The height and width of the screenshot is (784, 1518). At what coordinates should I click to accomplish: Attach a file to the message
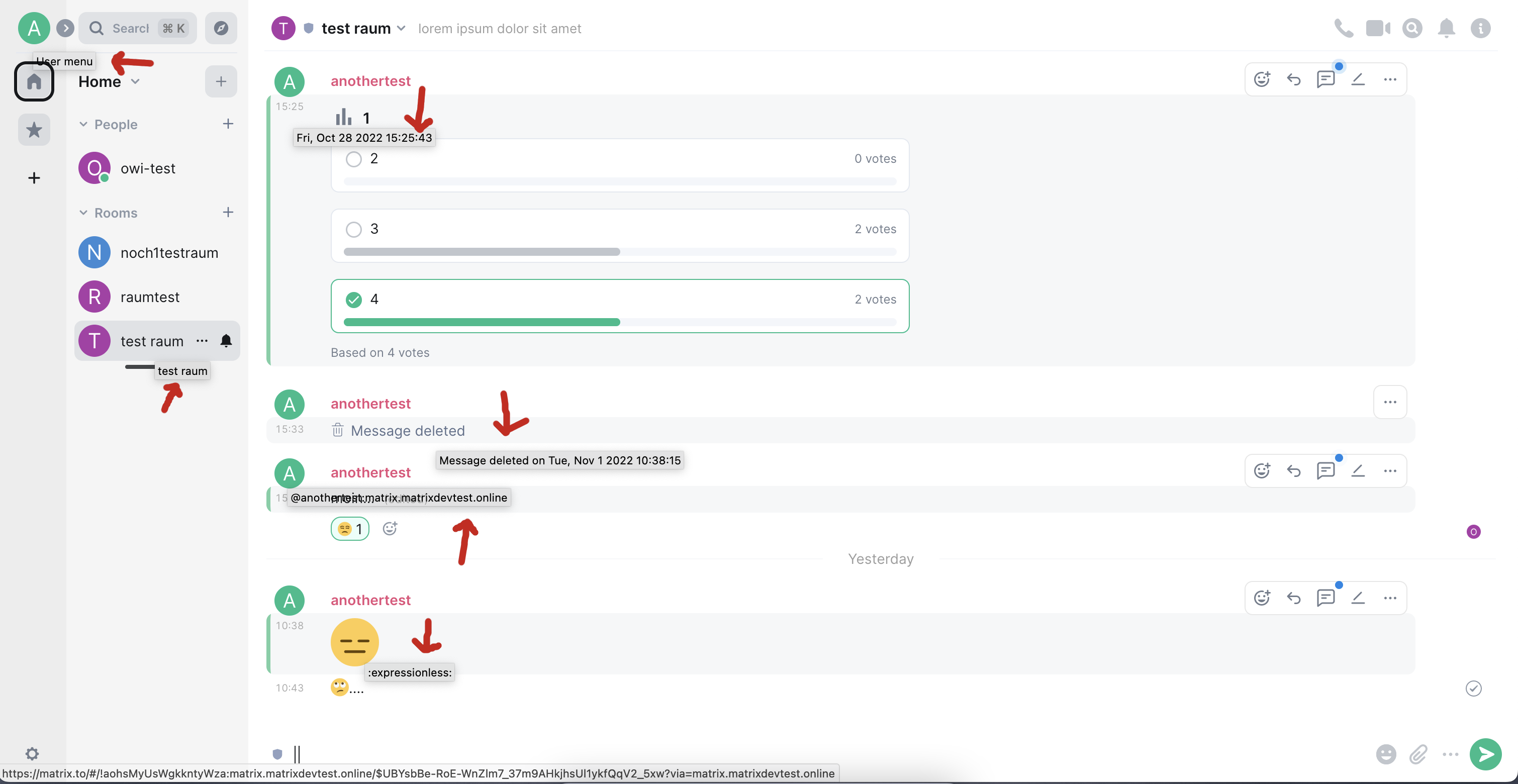(x=1419, y=754)
